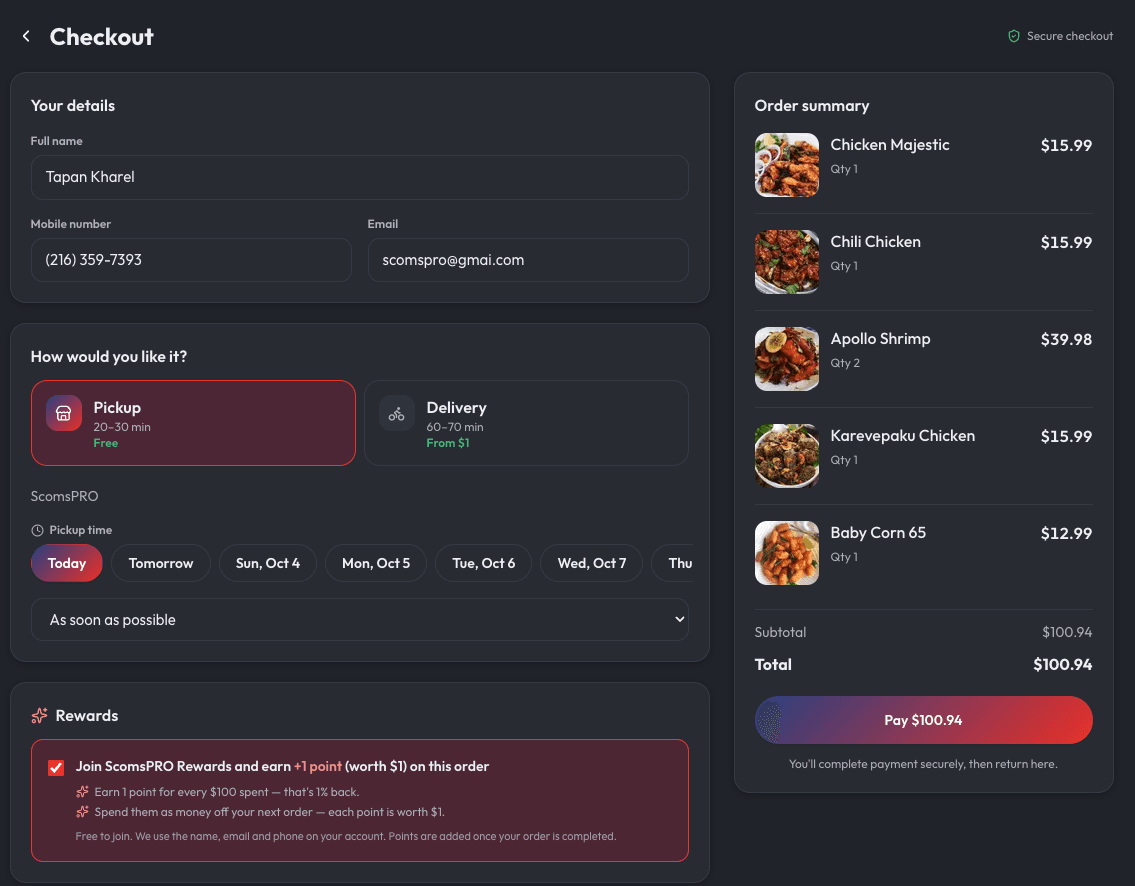Viewport: 1135px width, 886px height.
Task: Choose the Delivery option card
Action: 526,423
